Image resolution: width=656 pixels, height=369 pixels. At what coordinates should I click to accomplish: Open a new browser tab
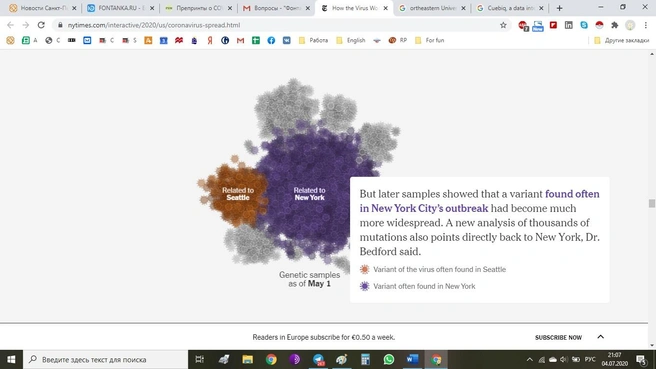coord(559,8)
